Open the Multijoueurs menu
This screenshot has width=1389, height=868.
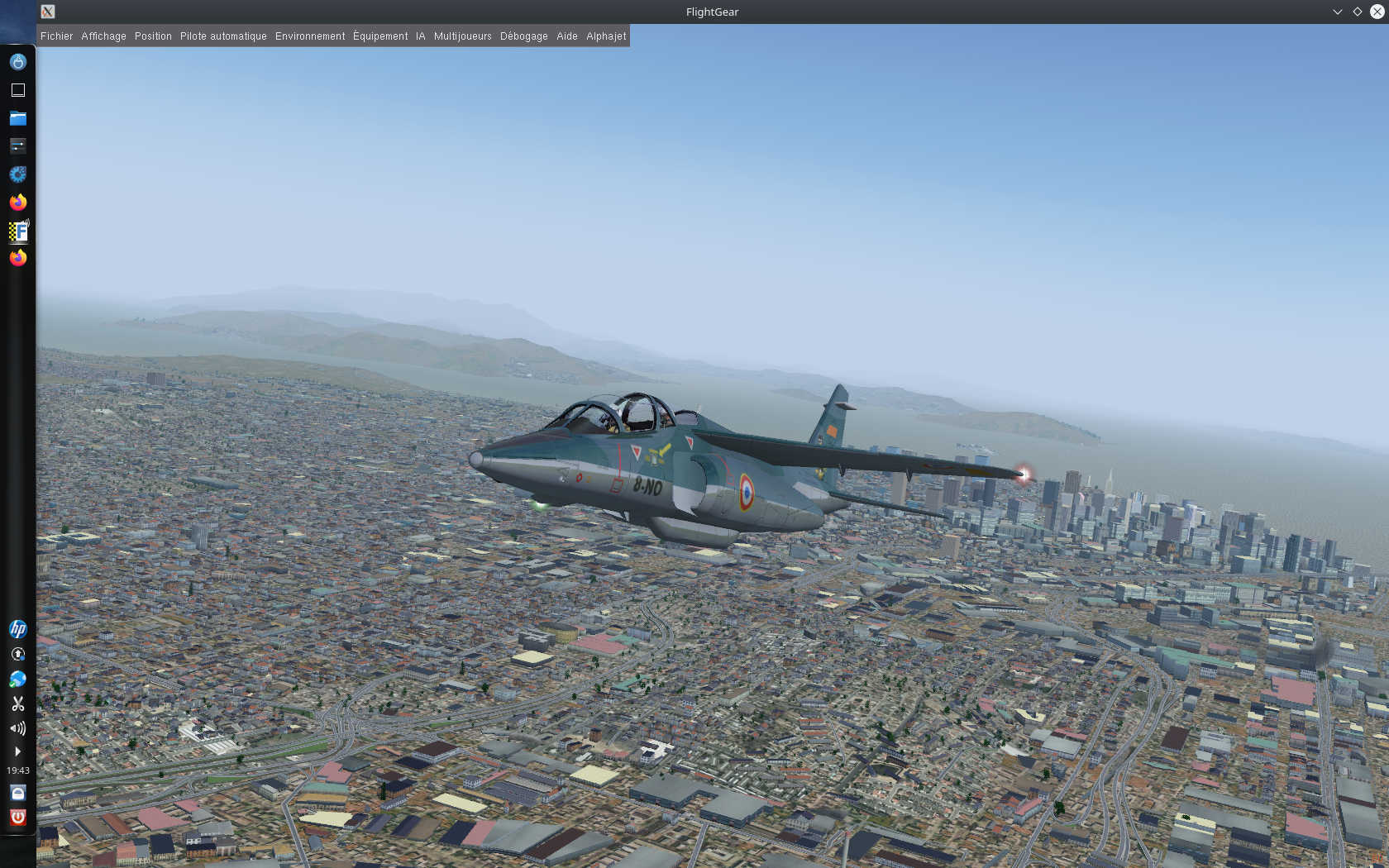(x=462, y=36)
